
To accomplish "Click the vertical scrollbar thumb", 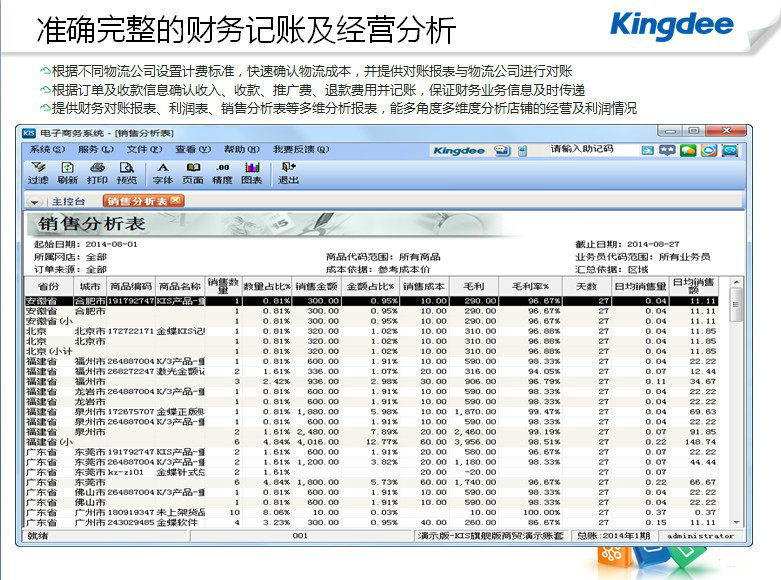I will click(736, 304).
